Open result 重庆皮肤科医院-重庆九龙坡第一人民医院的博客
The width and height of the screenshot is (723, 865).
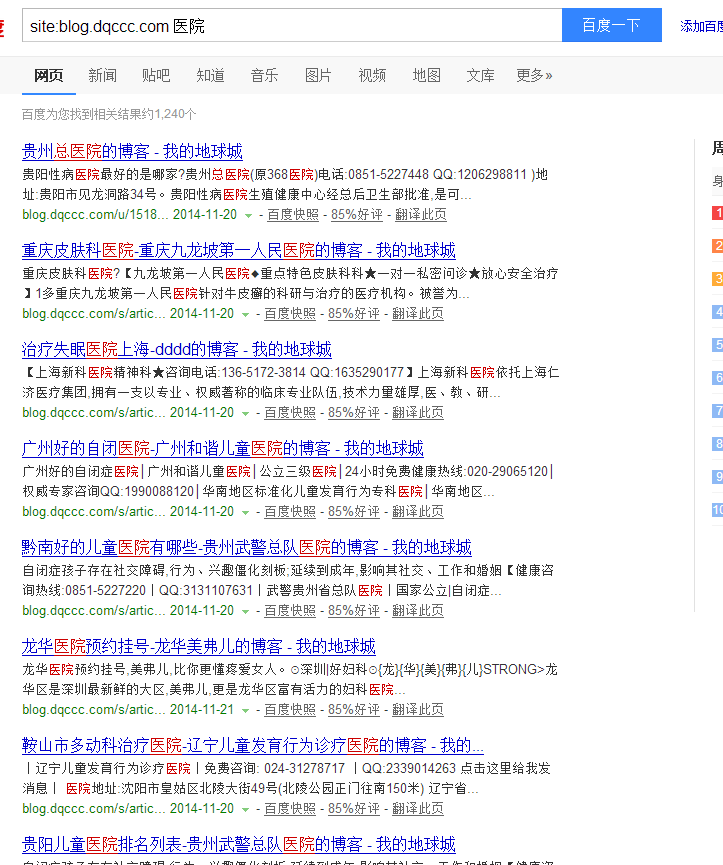click(239, 250)
